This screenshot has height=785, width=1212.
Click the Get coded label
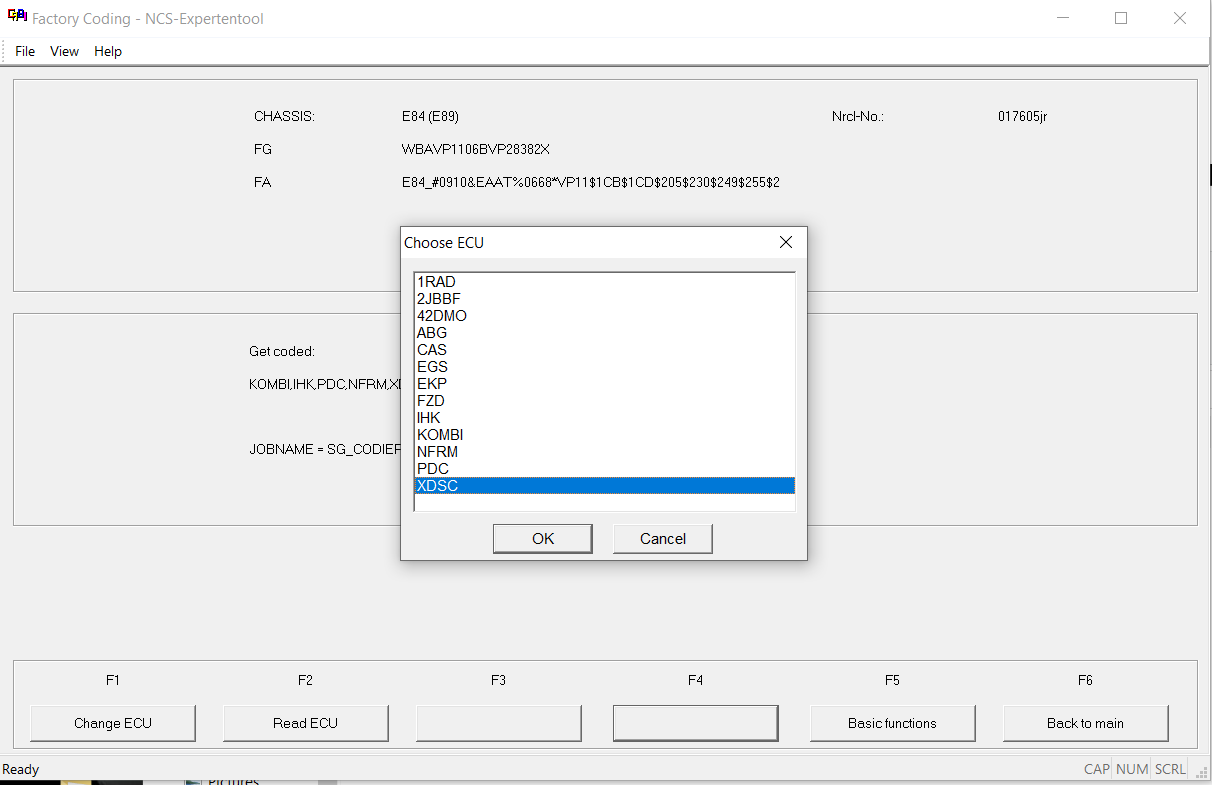pos(282,352)
